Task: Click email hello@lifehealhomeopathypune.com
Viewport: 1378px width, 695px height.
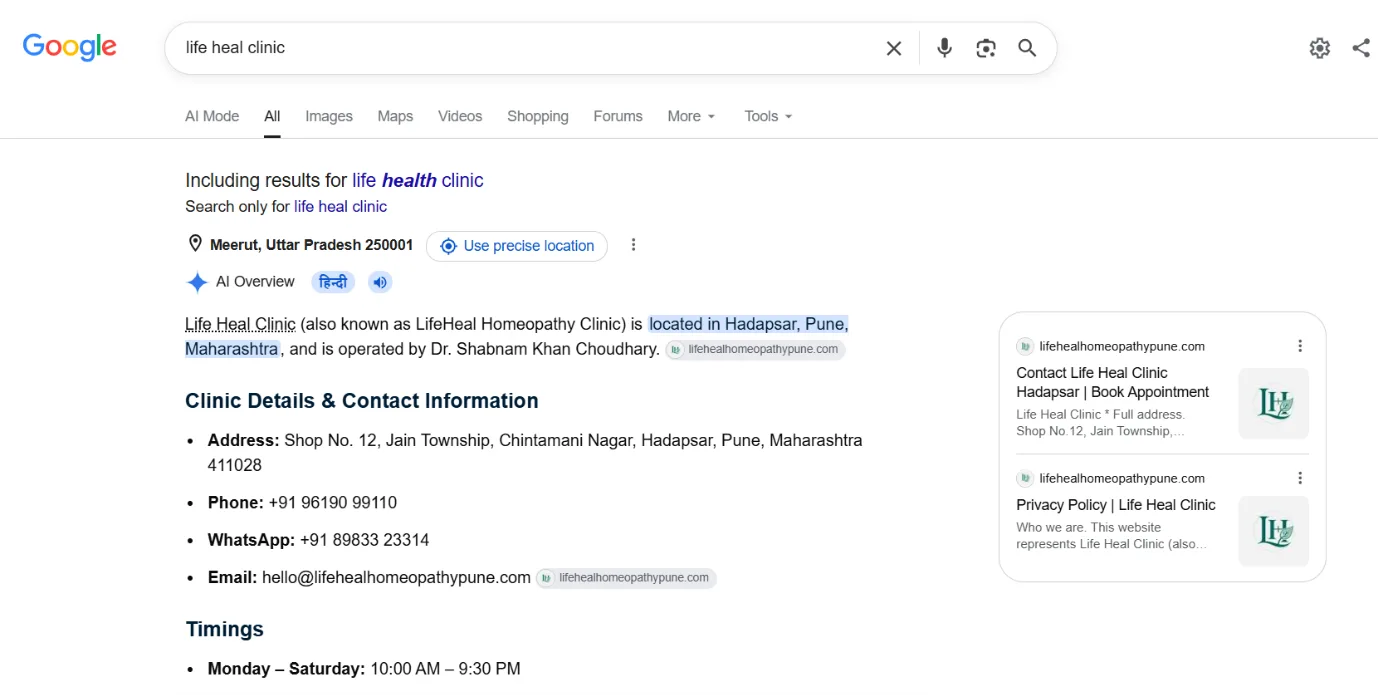Action: pyautogui.click(x=396, y=577)
